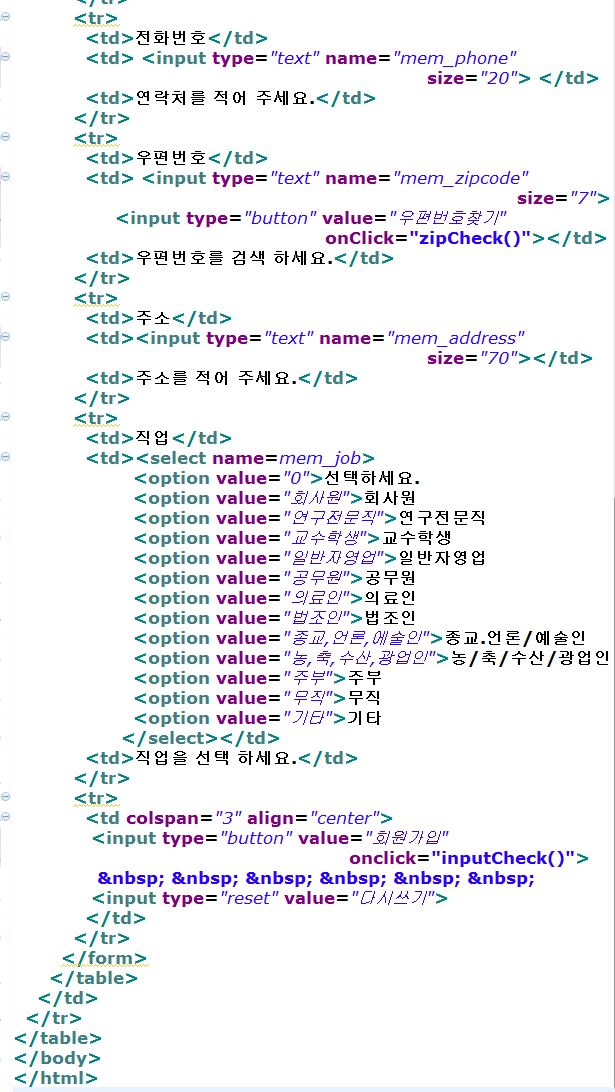
Task: Click the align="center" attribute
Action: click(x=314, y=818)
